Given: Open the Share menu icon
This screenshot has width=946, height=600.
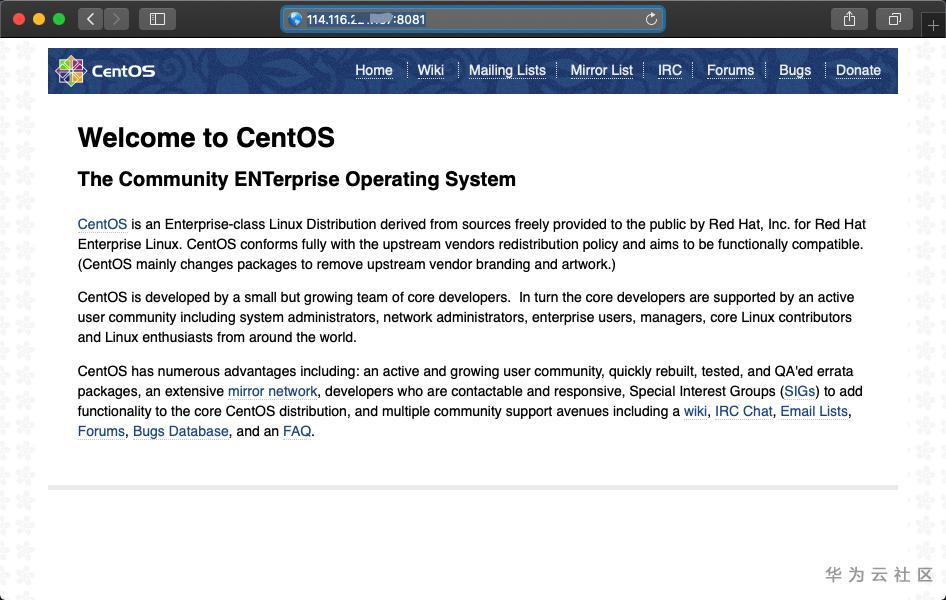Looking at the screenshot, I should click(849, 19).
